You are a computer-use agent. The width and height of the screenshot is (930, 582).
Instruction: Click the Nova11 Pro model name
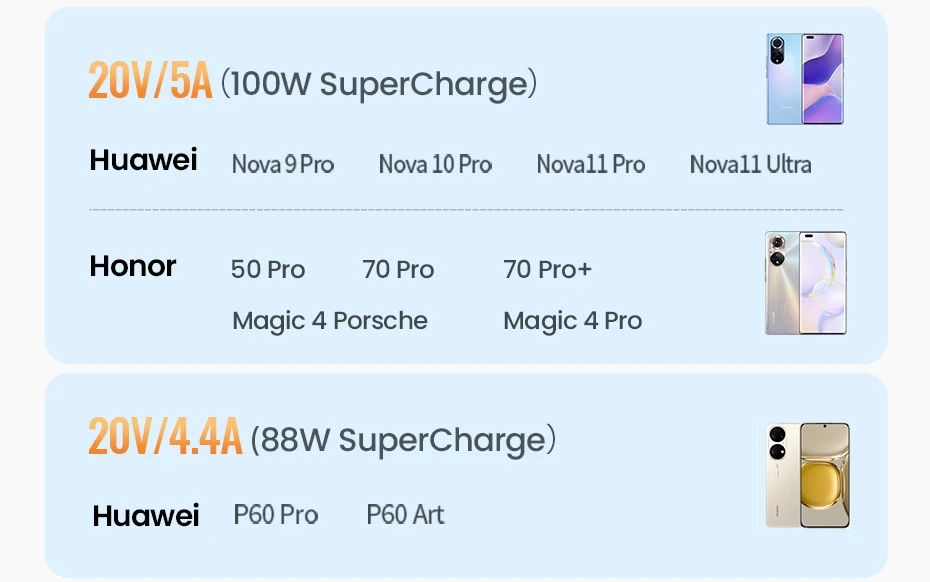click(590, 164)
